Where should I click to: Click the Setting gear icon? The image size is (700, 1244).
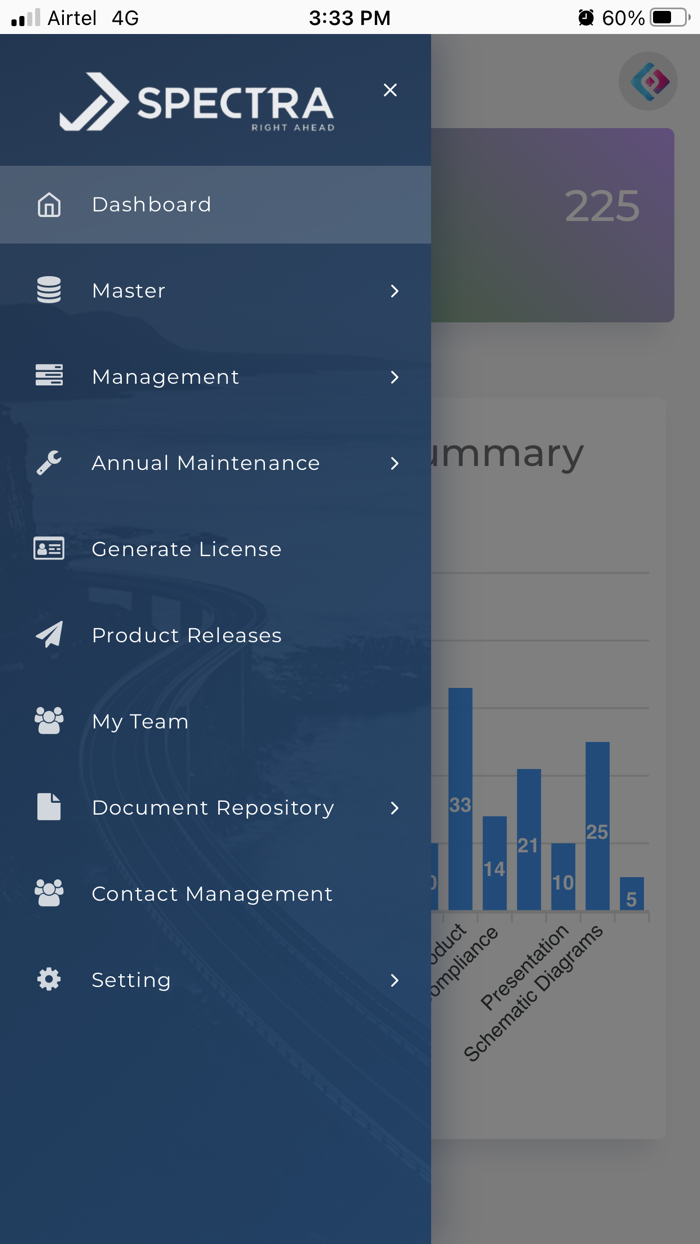tap(49, 979)
